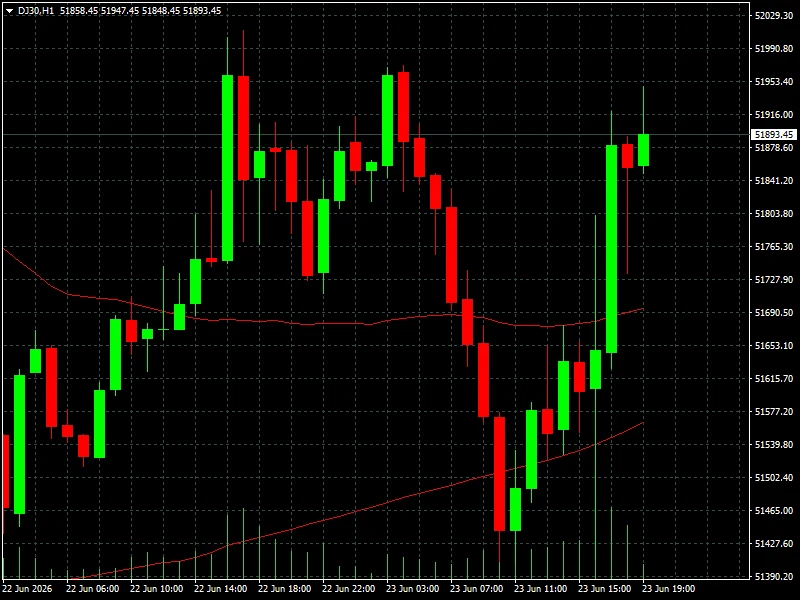Select the tall green candle at 22 Jun 14:00

pyautogui.click(x=228, y=168)
